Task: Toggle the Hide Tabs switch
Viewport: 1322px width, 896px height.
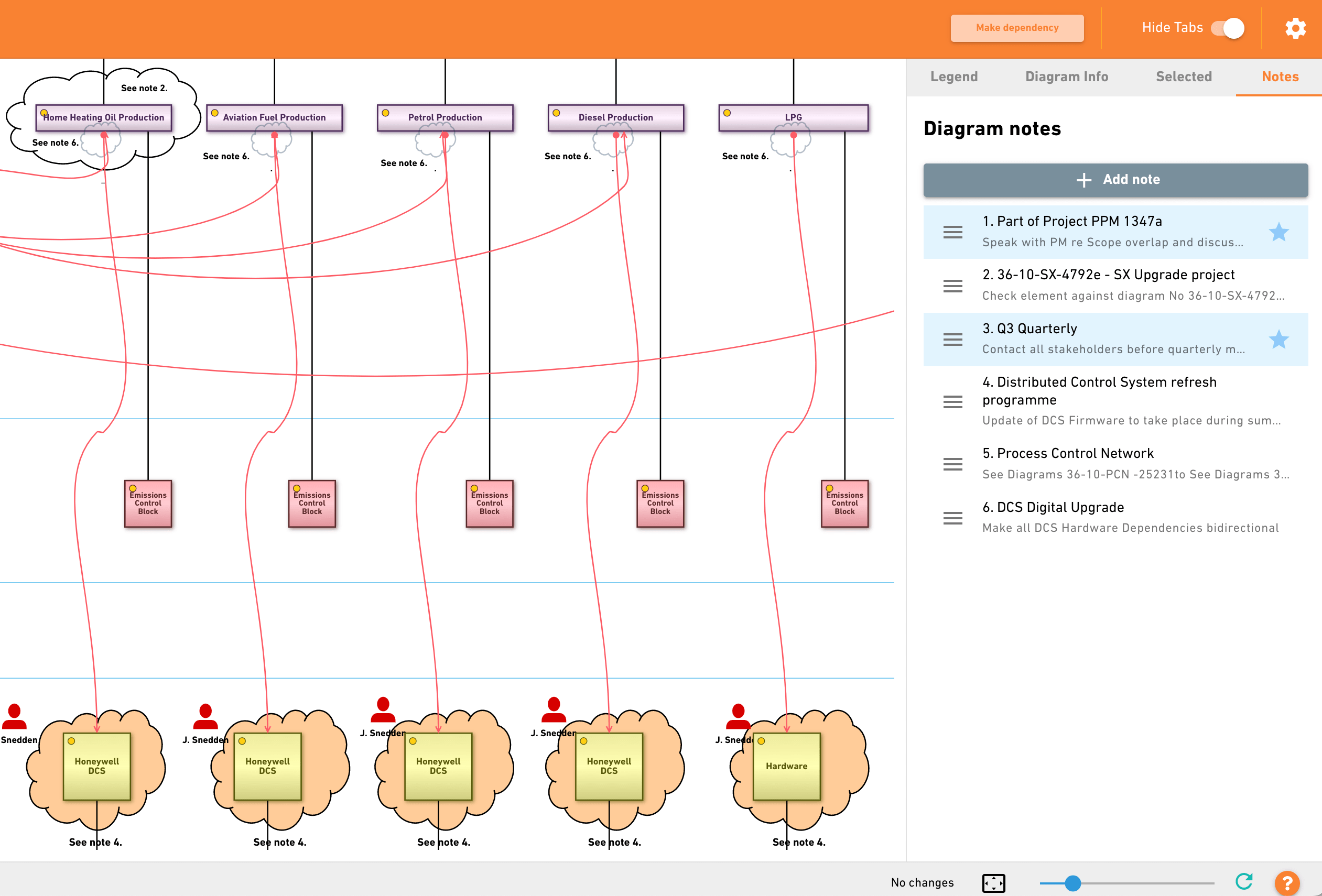Action: 1227,28
